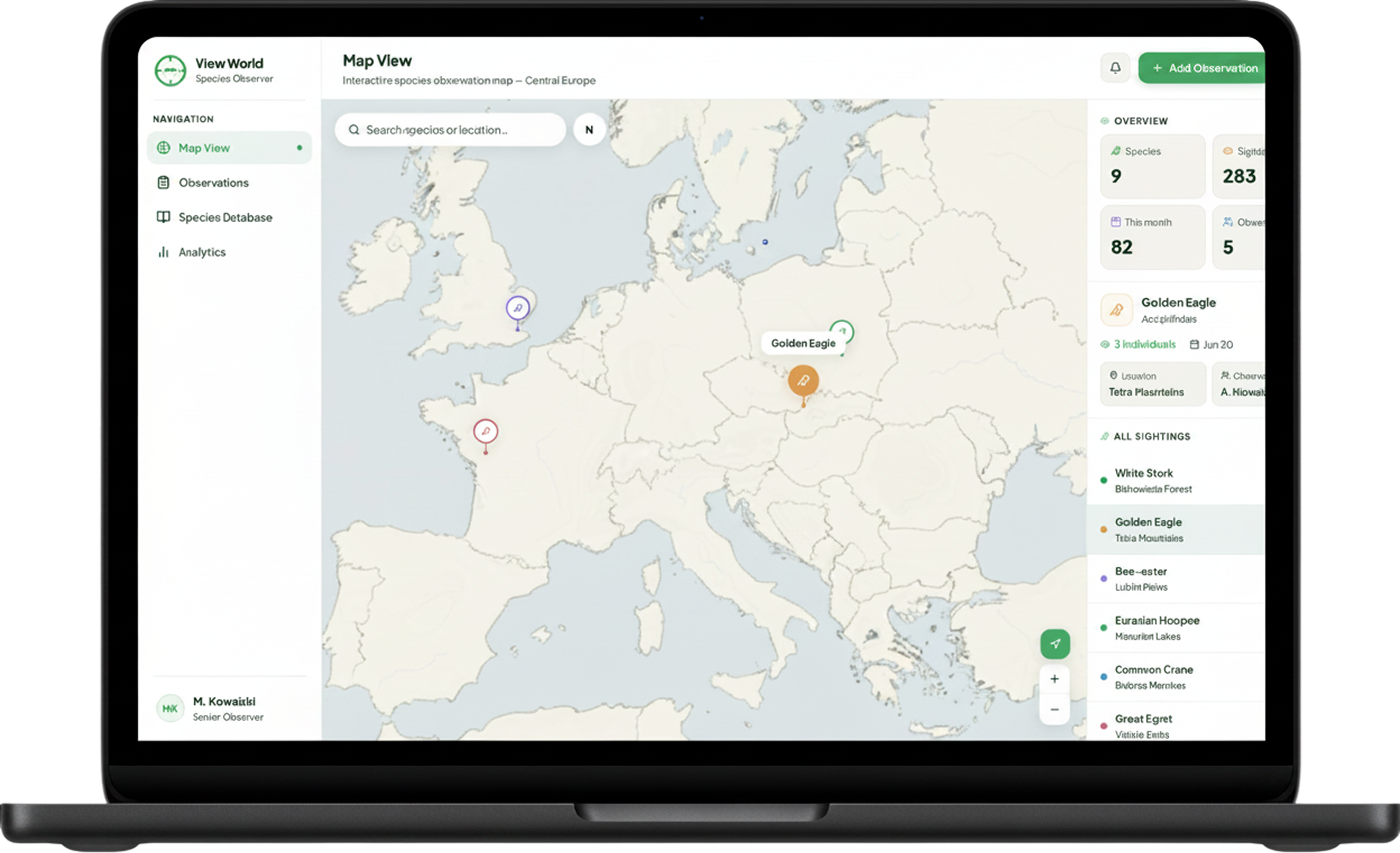
Task: Click the Jun 20 date label
Action: point(1218,344)
